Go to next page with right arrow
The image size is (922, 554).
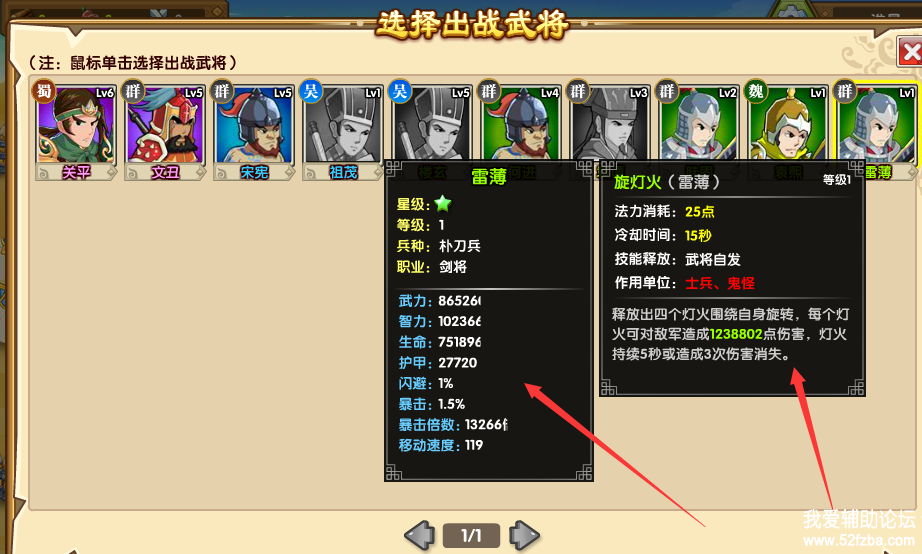[x=524, y=535]
